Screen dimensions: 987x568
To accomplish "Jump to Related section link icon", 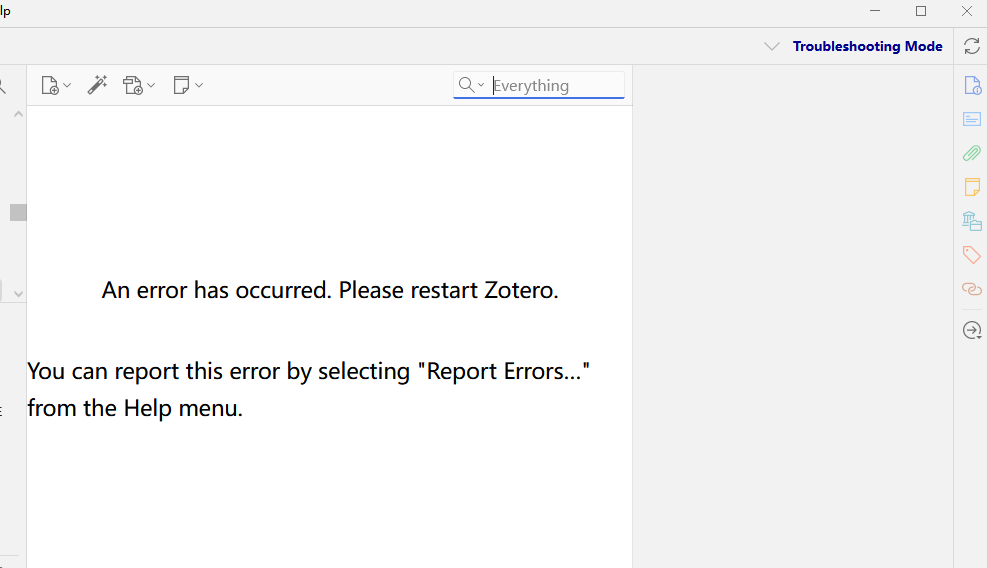I will coord(972,289).
